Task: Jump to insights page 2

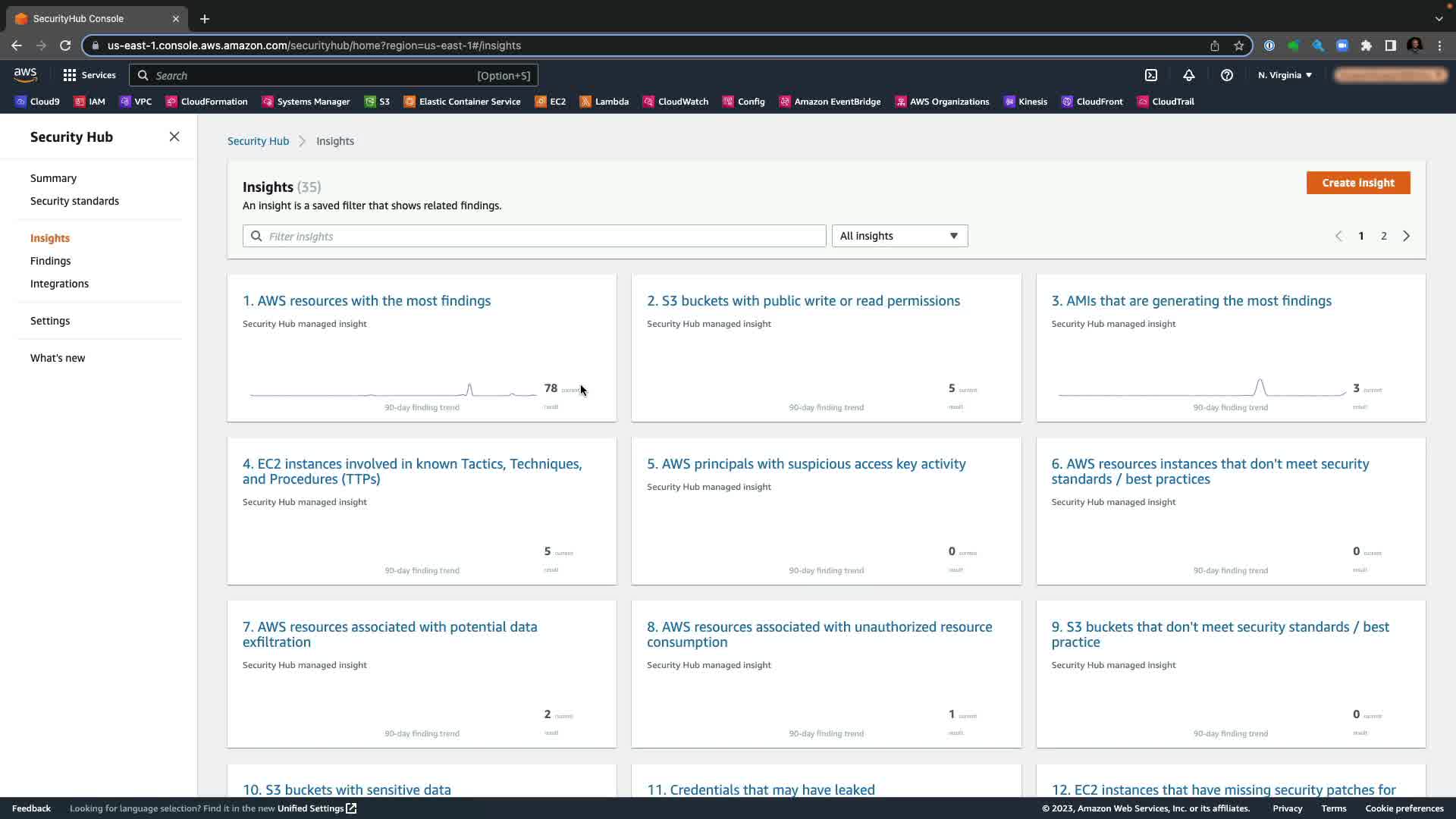Action: (1383, 236)
